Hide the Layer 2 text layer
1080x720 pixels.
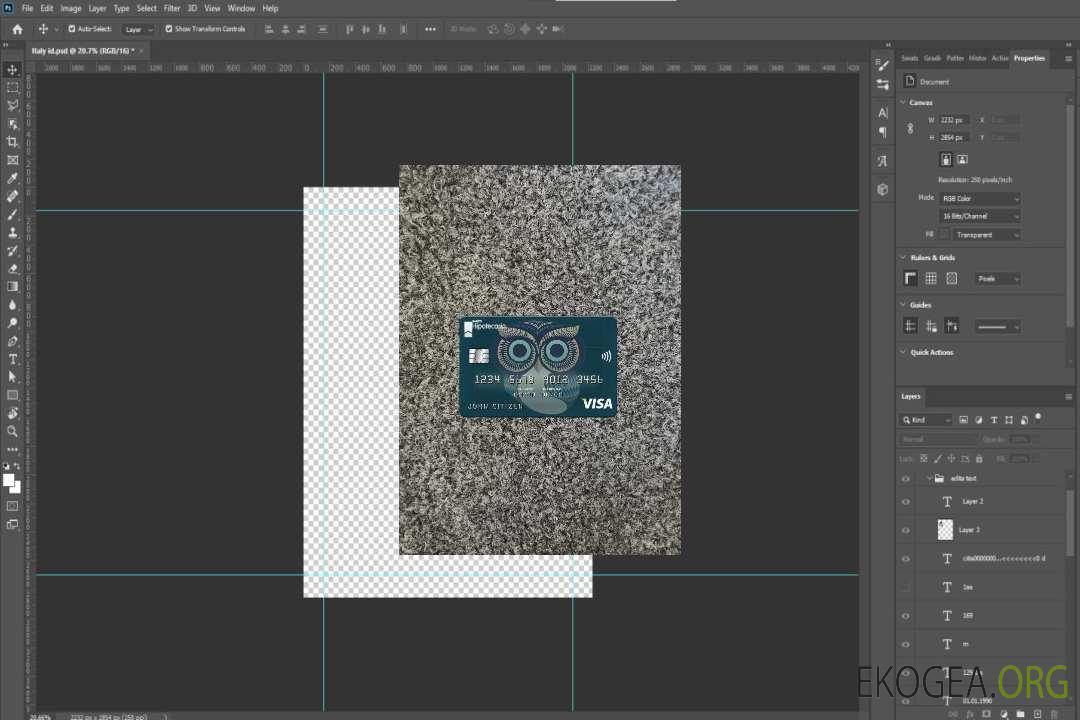[x=906, y=501]
